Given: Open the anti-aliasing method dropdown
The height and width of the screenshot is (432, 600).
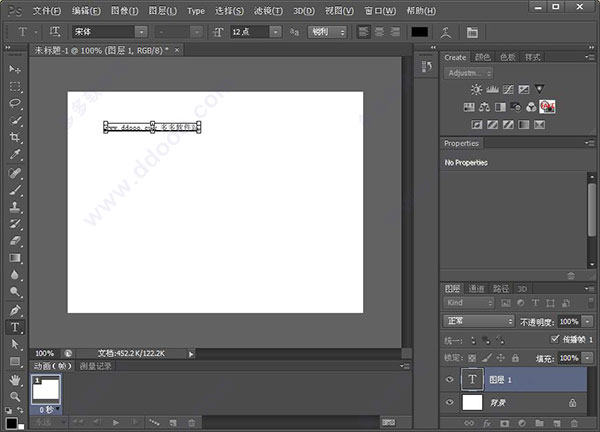Looking at the screenshot, I should tap(328, 32).
